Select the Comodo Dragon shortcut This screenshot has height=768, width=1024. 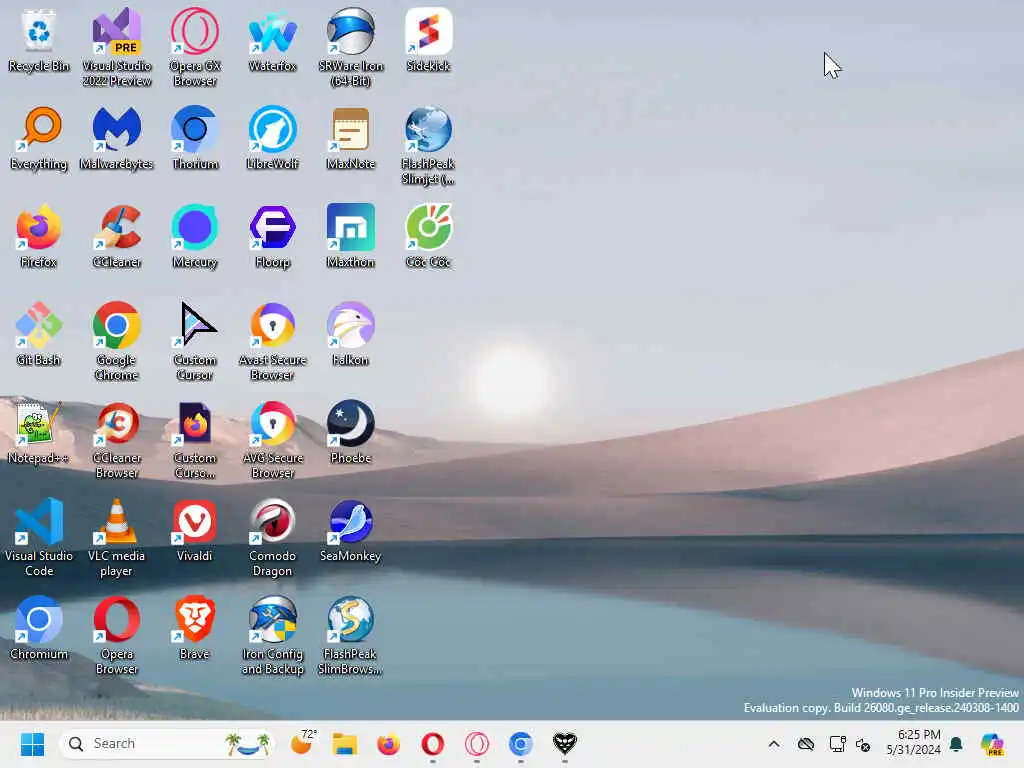click(x=272, y=537)
